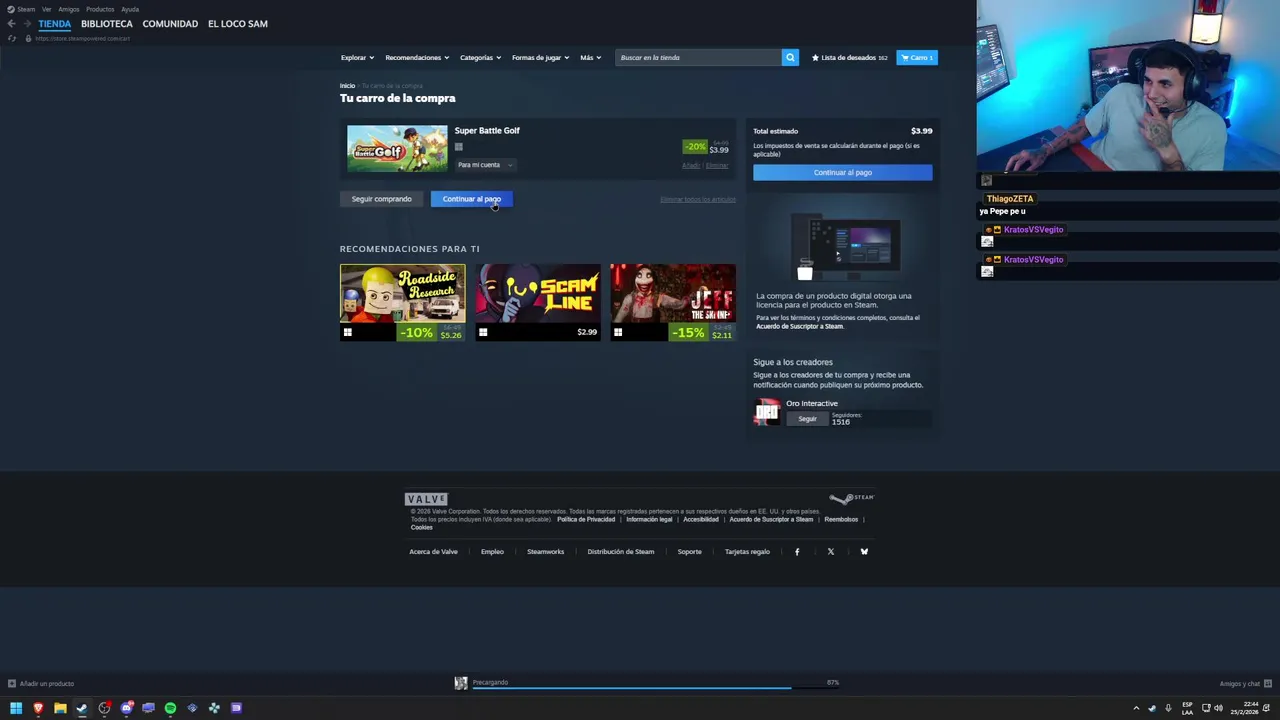Reload the page with the refresh icon
Screen dimensions: 1280x720
(12, 38)
